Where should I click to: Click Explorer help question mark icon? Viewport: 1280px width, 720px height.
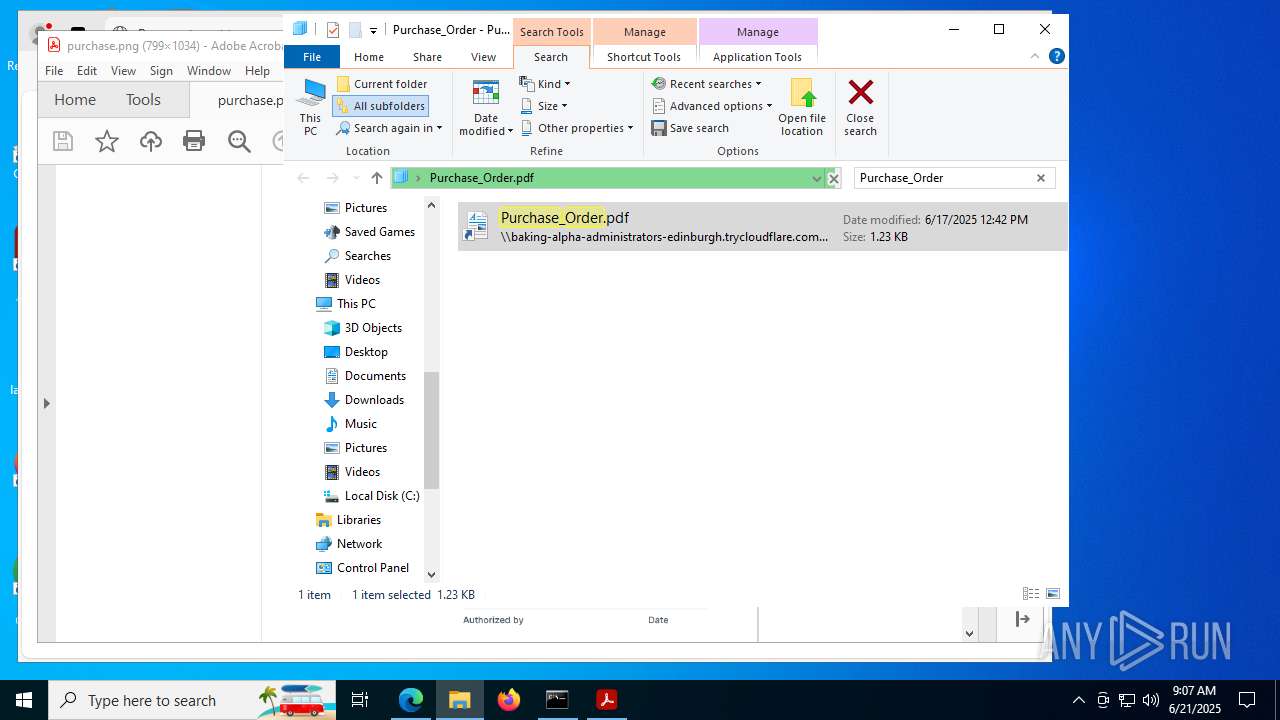[1056, 56]
